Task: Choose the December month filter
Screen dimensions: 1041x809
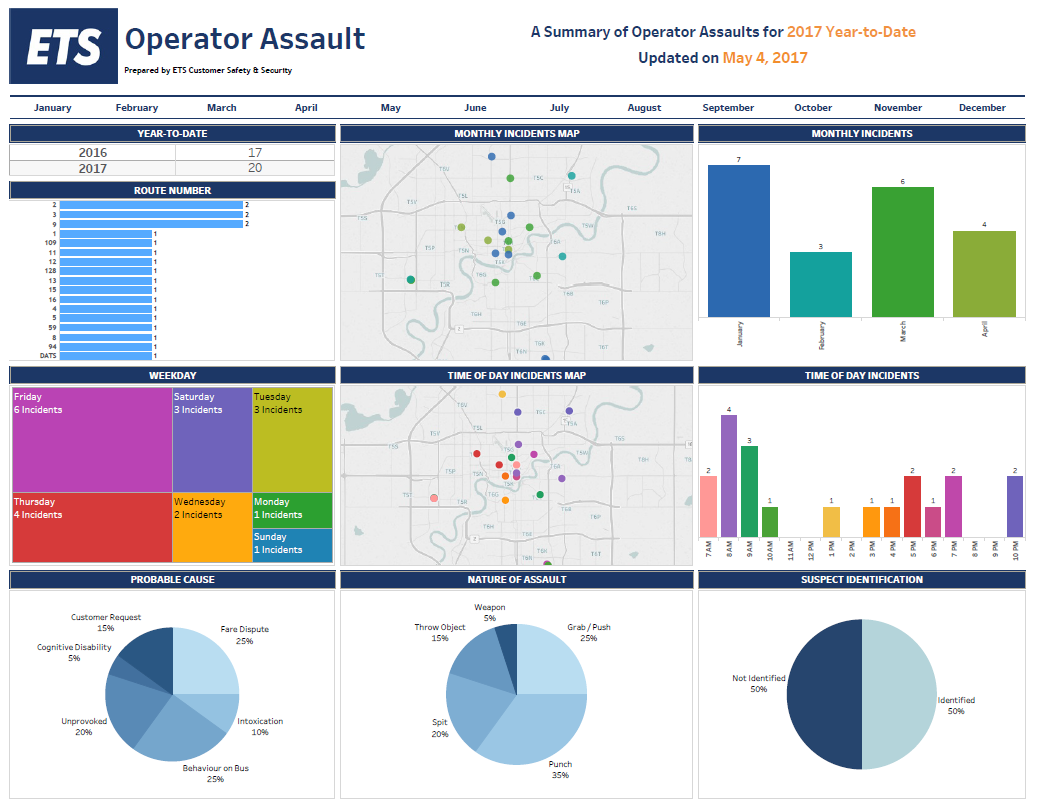Action: 981,108
